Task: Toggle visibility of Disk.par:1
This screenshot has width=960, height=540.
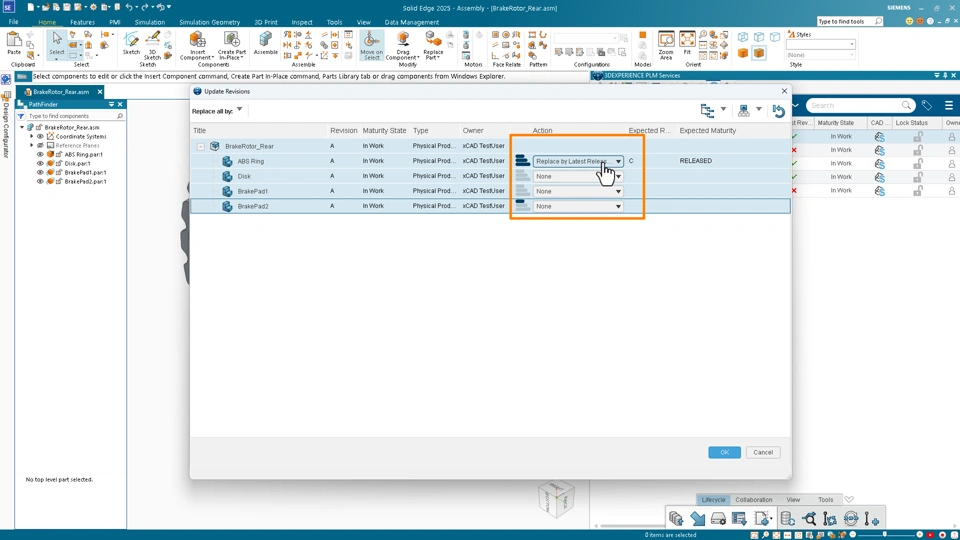Action: tap(40, 163)
